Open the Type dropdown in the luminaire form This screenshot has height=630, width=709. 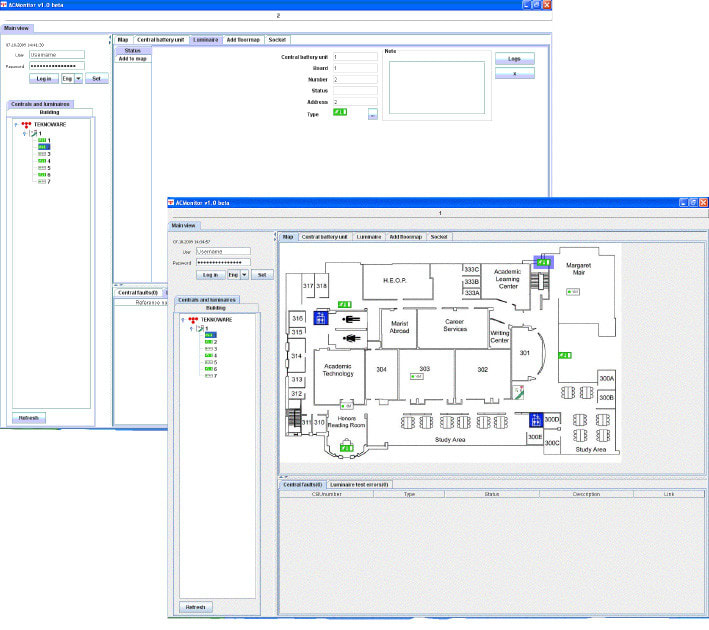[x=372, y=115]
